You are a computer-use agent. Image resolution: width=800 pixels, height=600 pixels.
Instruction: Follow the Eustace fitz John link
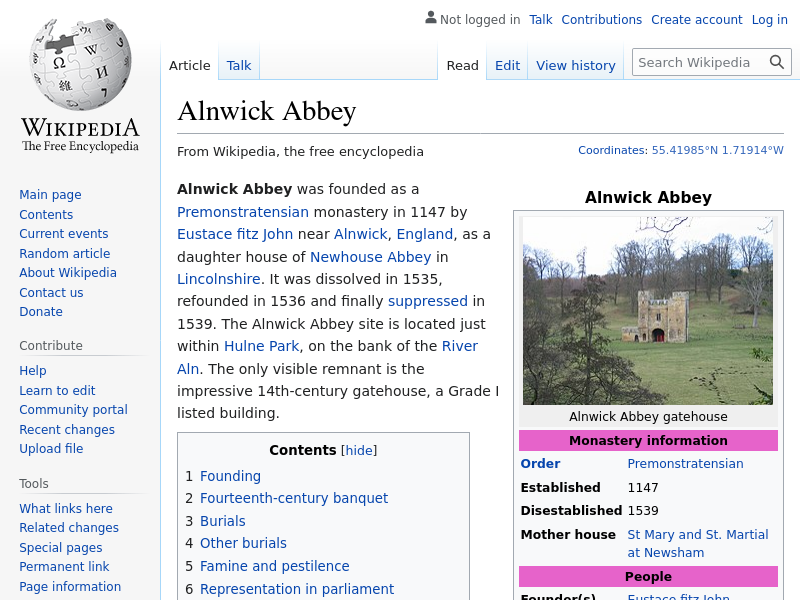pos(235,234)
